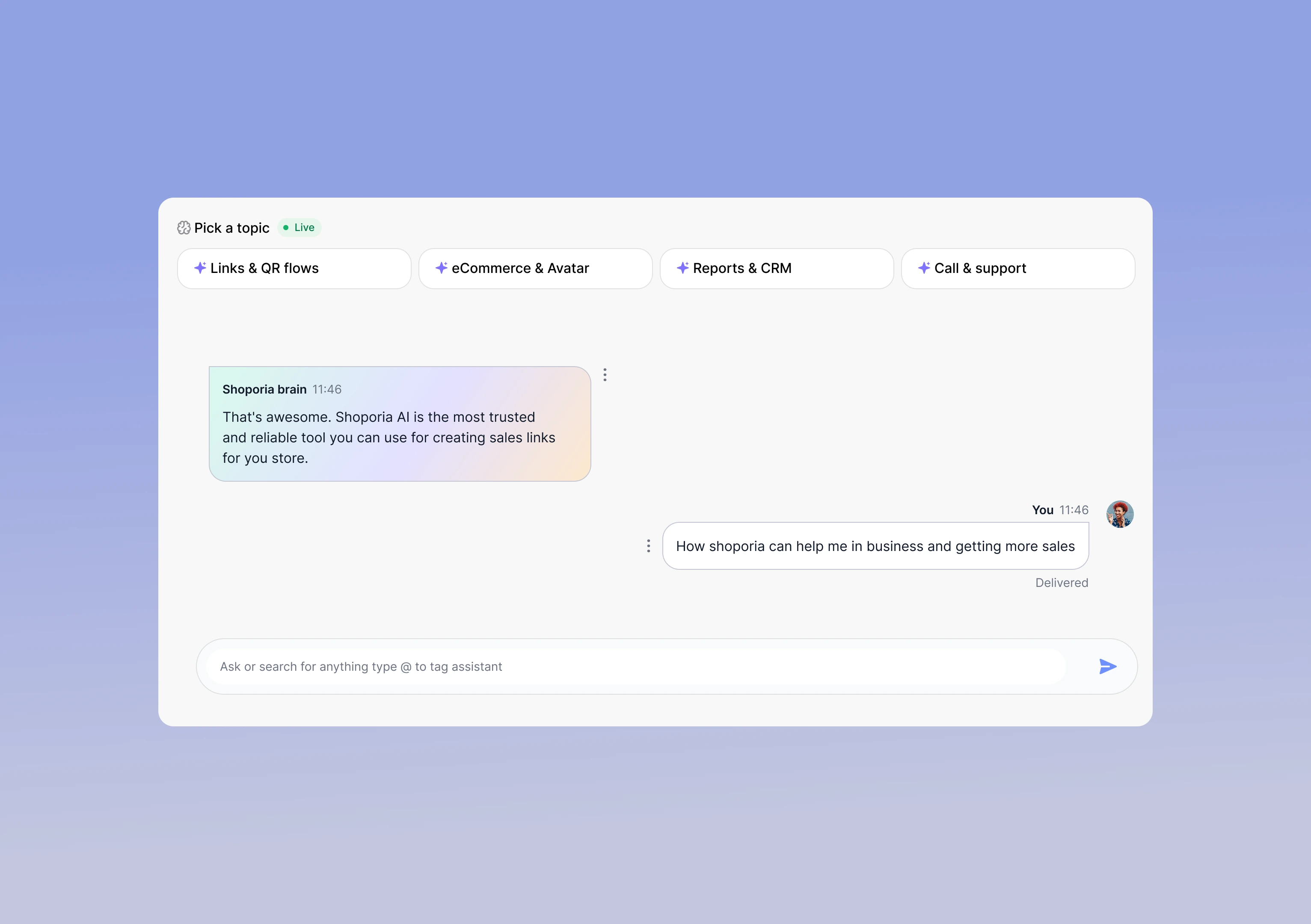Click the Shoporia brain sender name
The height and width of the screenshot is (924, 1311).
tap(264, 389)
